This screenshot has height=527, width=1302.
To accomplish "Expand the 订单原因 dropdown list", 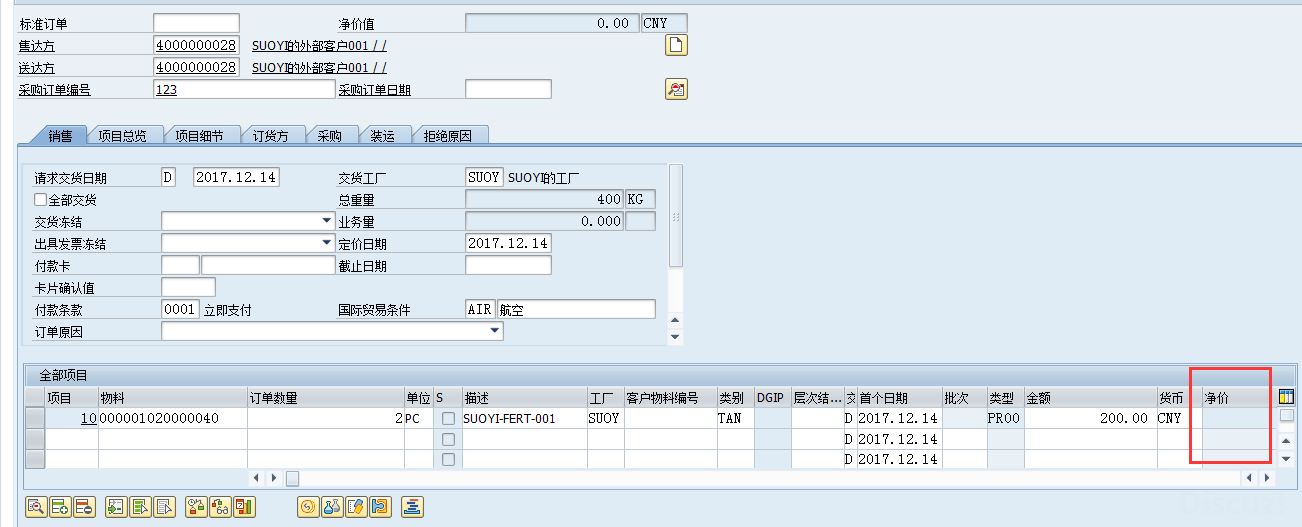I will point(495,331).
